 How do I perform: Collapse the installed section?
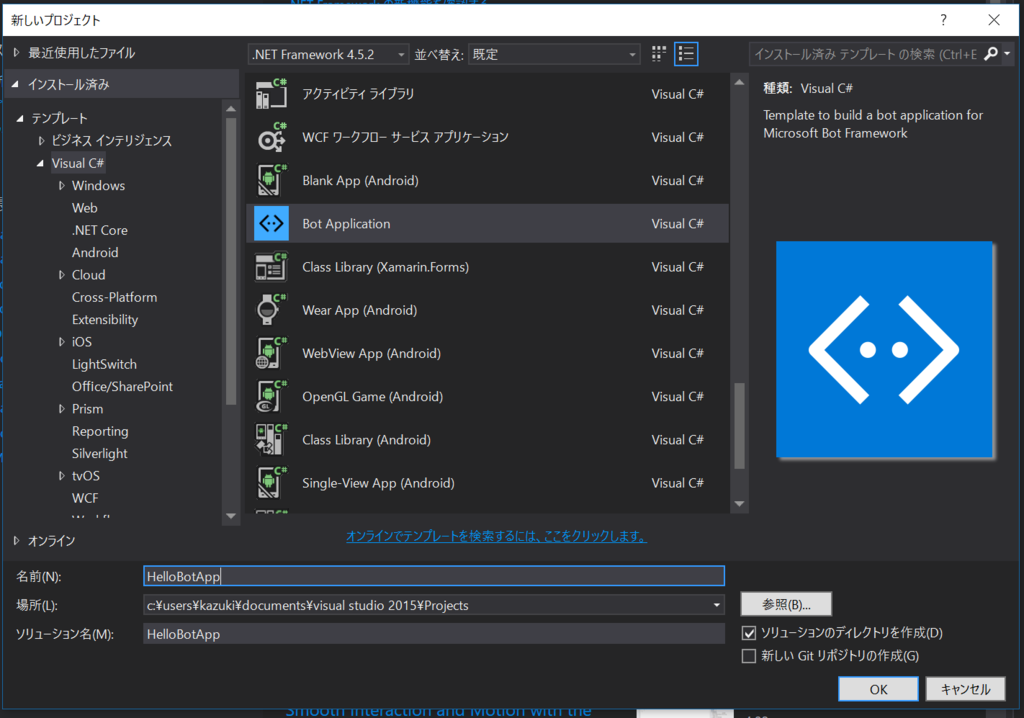click(x=16, y=84)
